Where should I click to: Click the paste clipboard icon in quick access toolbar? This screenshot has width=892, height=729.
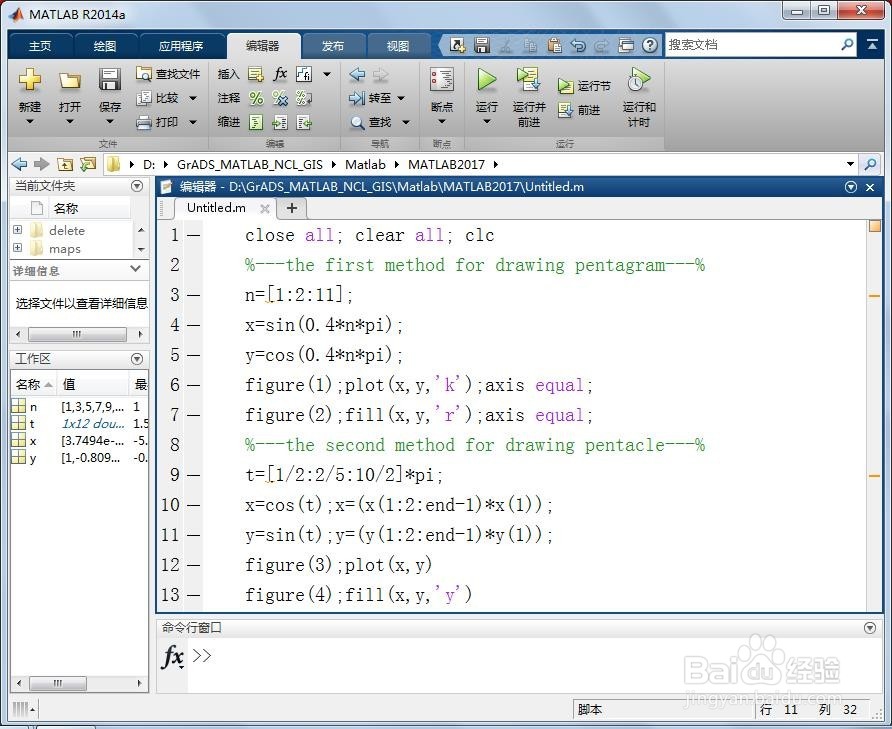(555, 45)
